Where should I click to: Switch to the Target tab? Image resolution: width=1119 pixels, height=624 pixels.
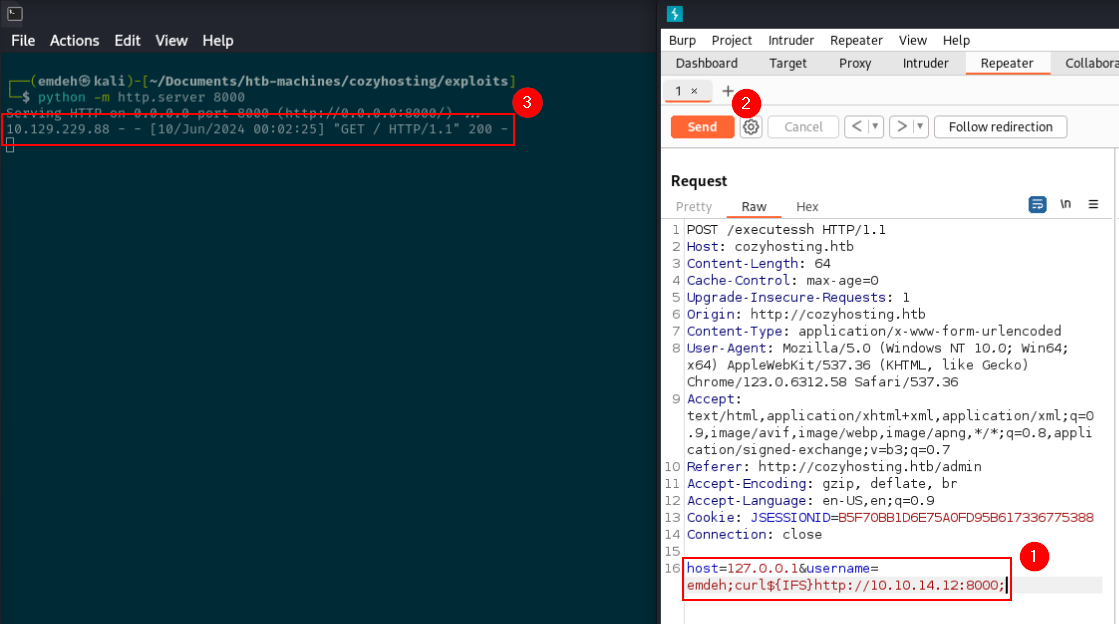pyautogui.click(x=788, y=64)
